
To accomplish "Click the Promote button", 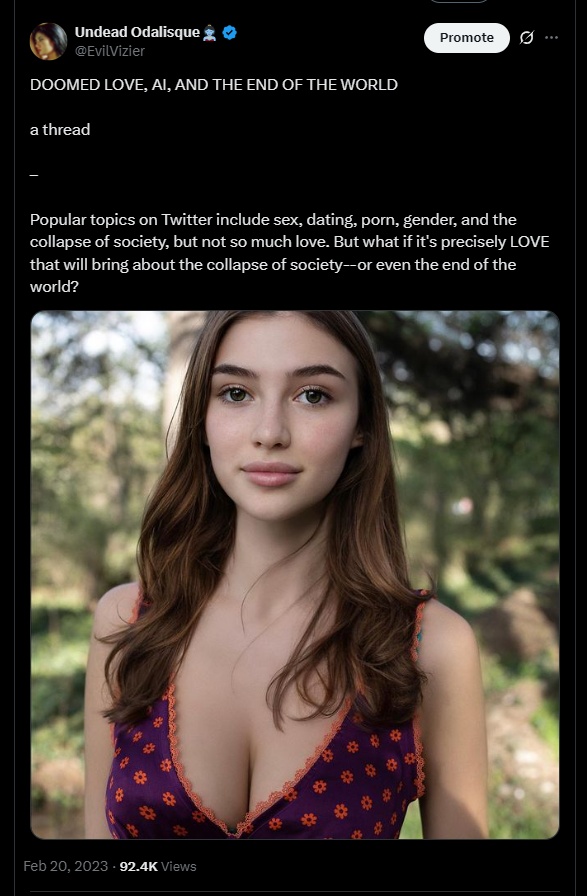I will tap(466, 38).
